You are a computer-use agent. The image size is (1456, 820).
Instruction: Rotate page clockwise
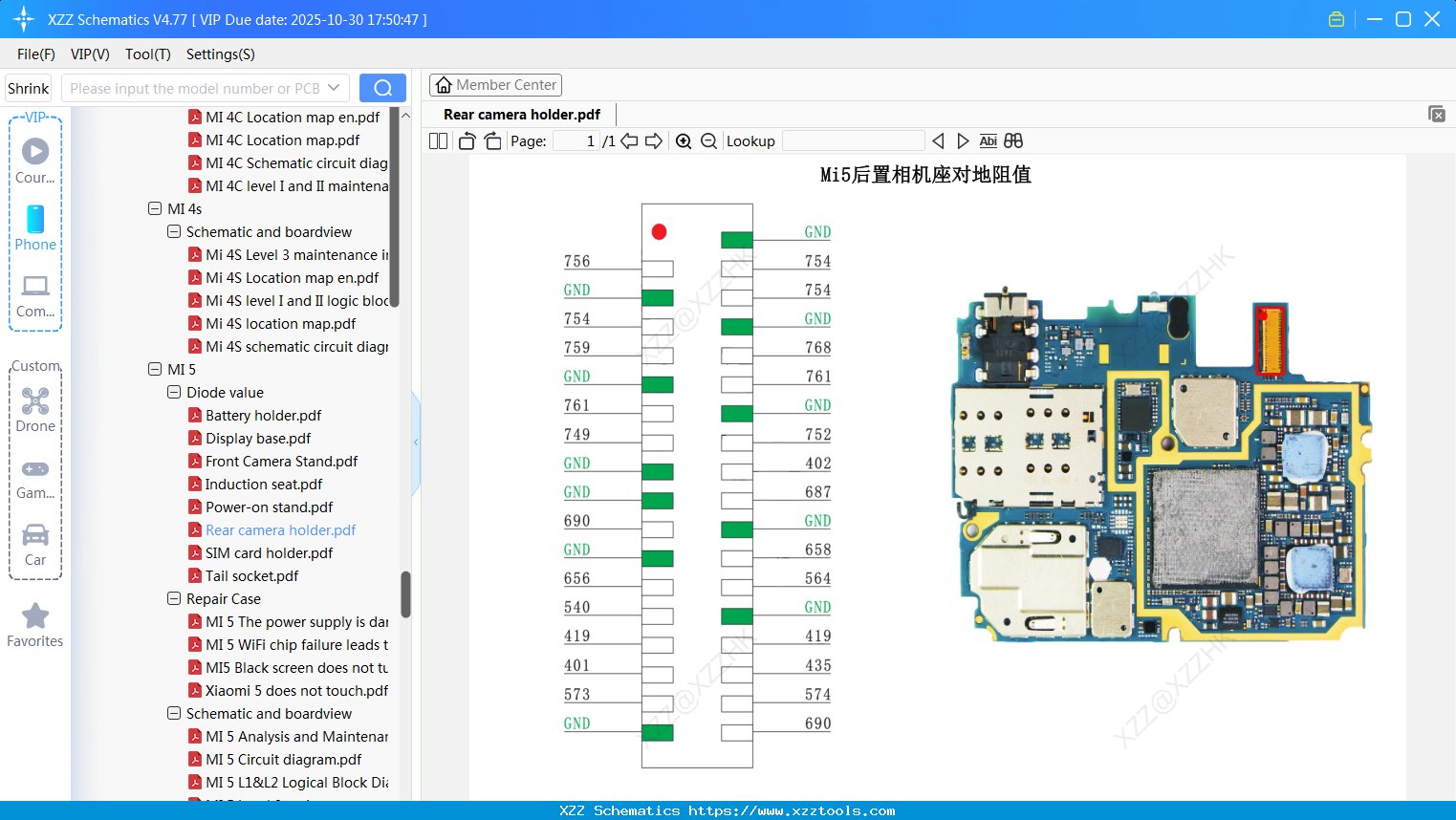[x=493, y=140]
